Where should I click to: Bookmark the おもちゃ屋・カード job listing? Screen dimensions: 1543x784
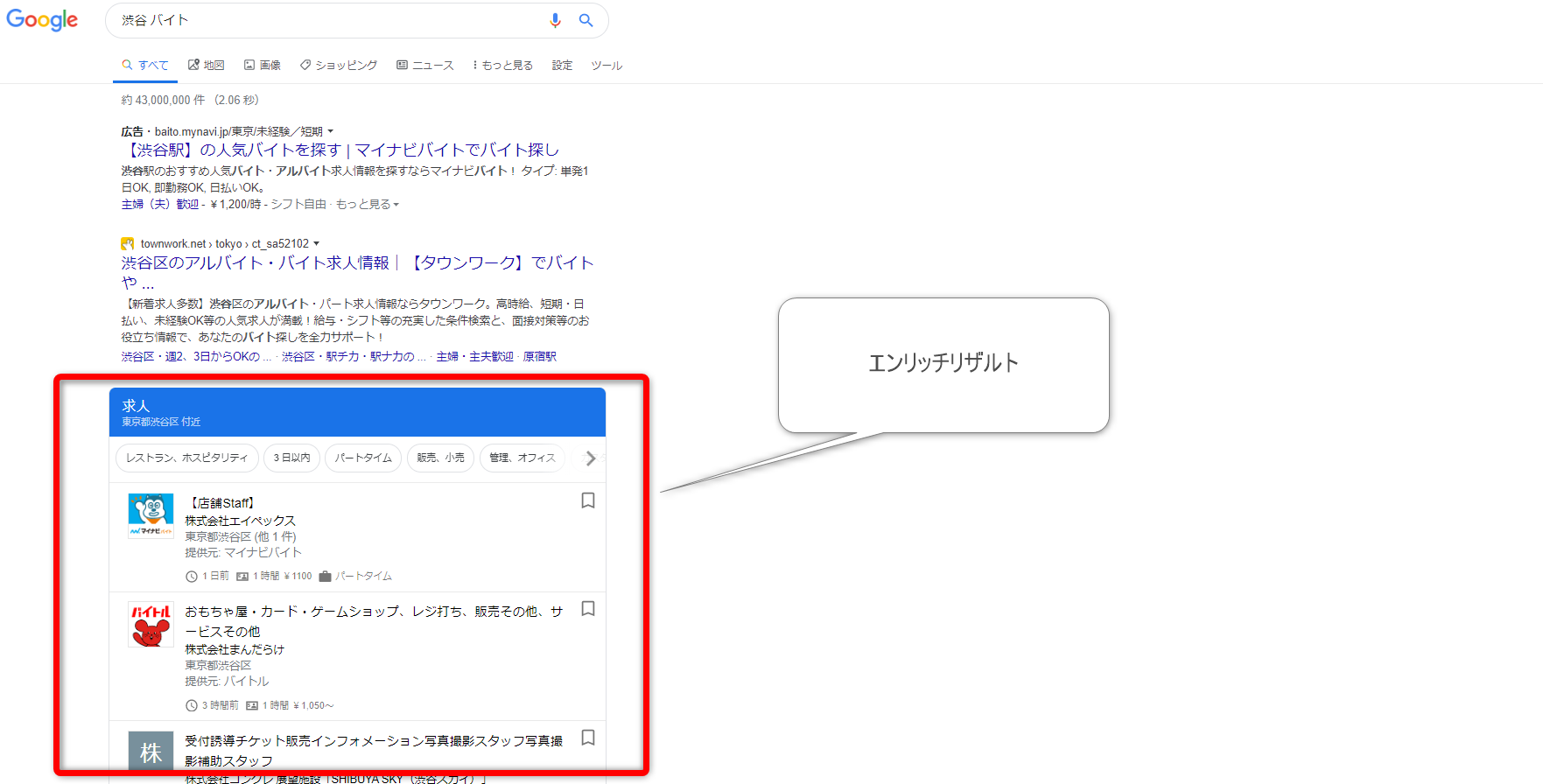coord(588,608)
